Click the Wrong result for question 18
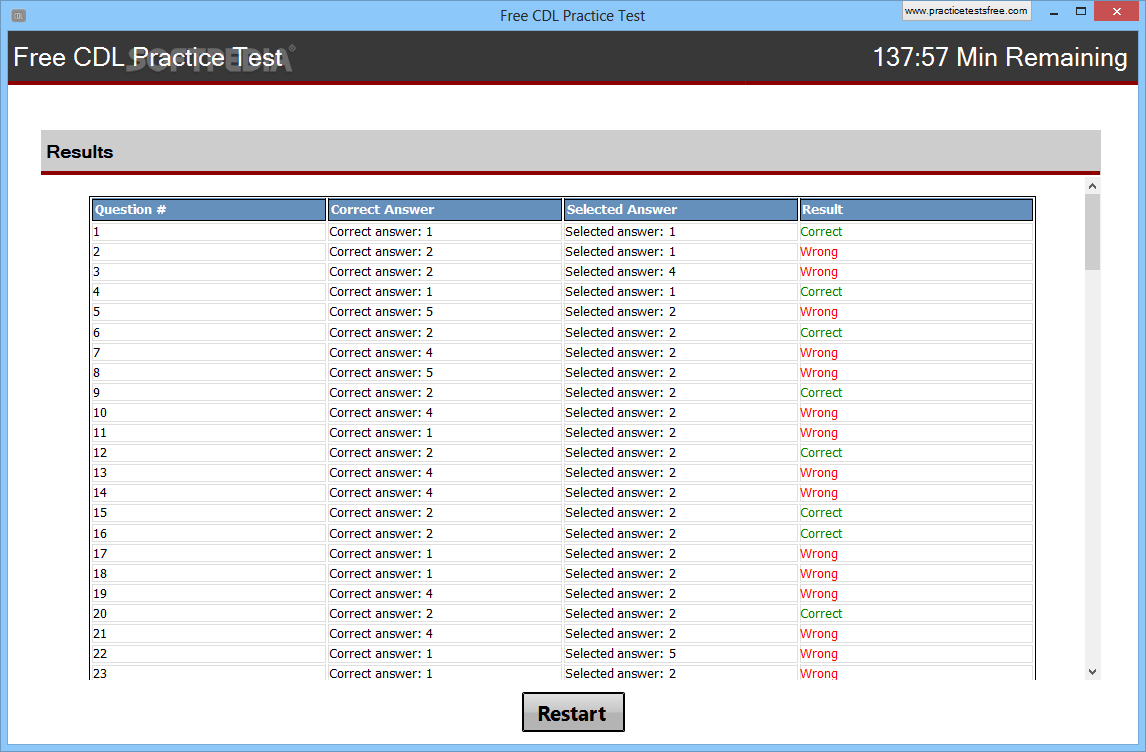This screenshot has width=1146, height=752. (x=819, y=574)
